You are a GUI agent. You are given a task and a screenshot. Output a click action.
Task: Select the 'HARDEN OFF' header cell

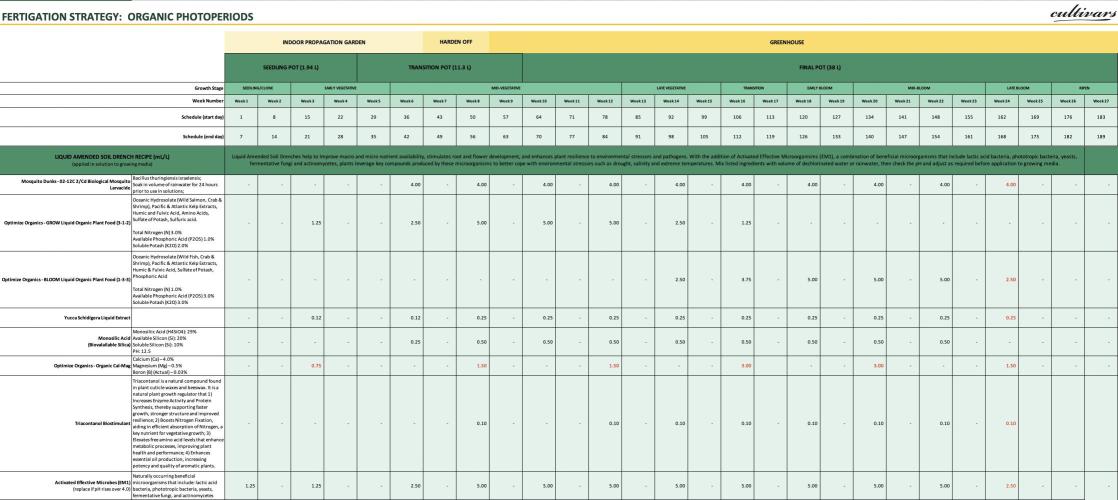pos(456,42)
